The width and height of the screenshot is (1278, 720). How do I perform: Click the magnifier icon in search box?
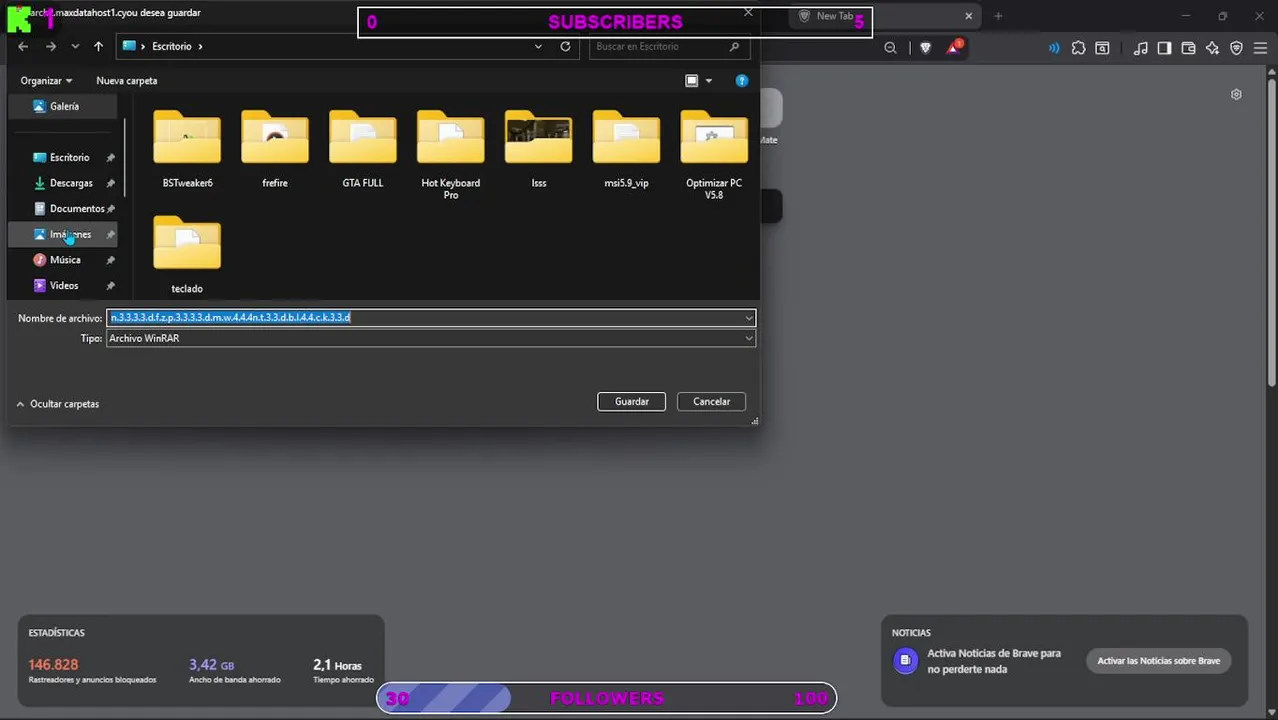tap(734, 46)
